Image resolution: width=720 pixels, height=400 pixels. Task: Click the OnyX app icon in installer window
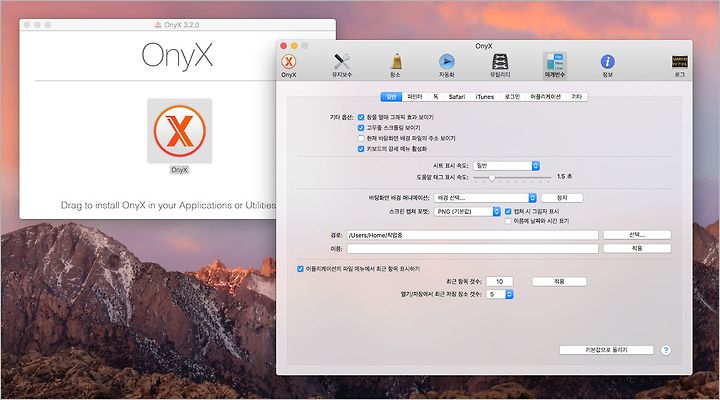(180, 131)
